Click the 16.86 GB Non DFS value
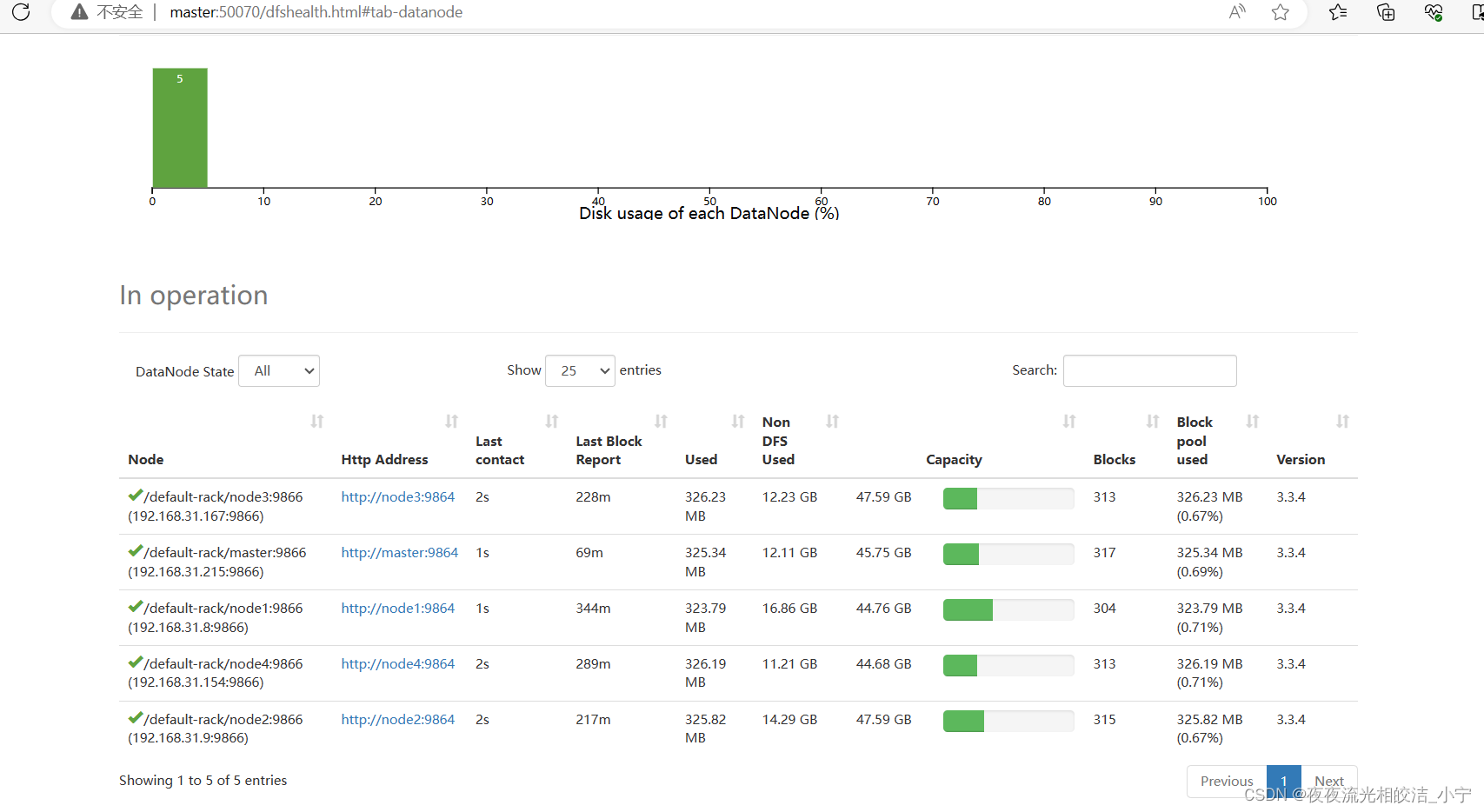 (789, 609)
